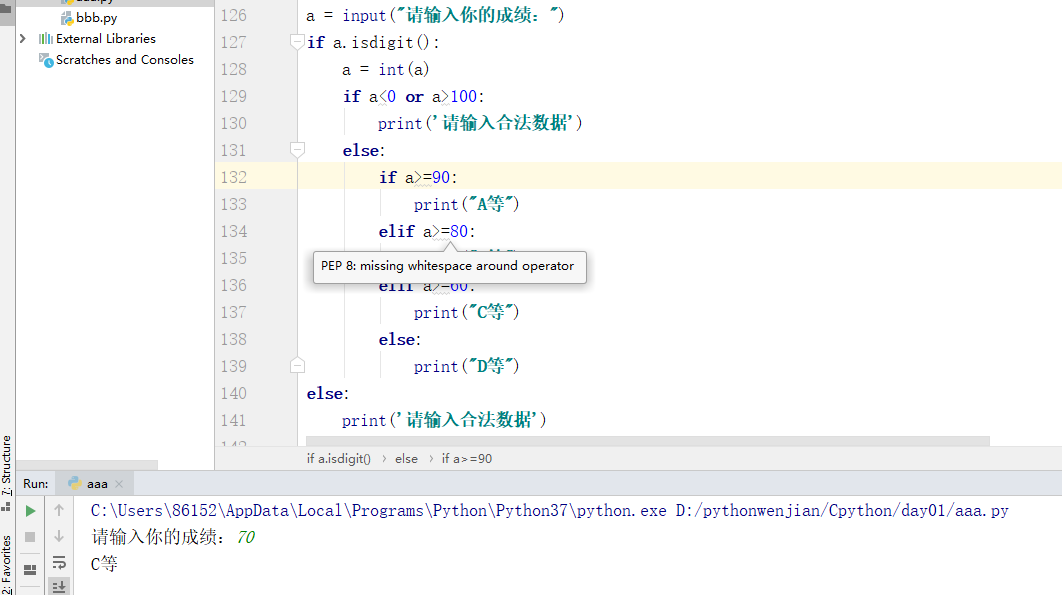Screen dimensions: 1062x595
Task: Click breadcrumb 'if a>=90'
Action: click(x=467, y=459)
